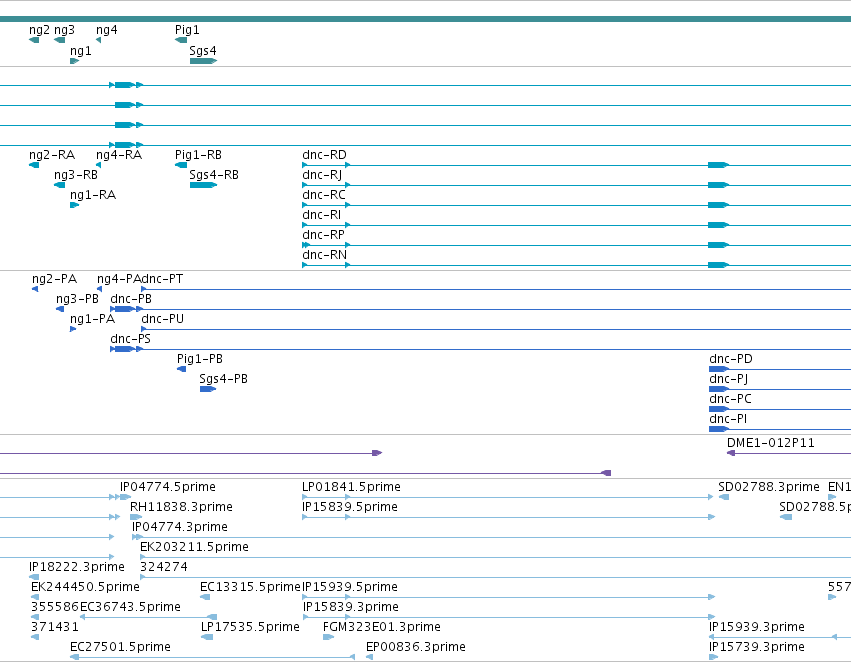Image resolution: width=851 pixels, height=662 pixels.
Task: Click the dnc-RD transcript label
Action: pos(324,155)
